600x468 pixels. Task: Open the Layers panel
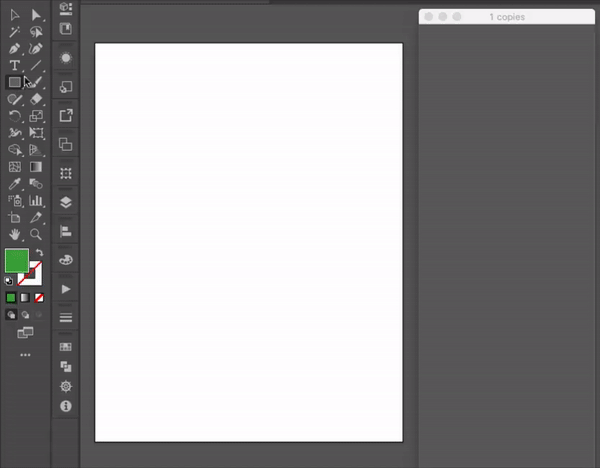66,202
